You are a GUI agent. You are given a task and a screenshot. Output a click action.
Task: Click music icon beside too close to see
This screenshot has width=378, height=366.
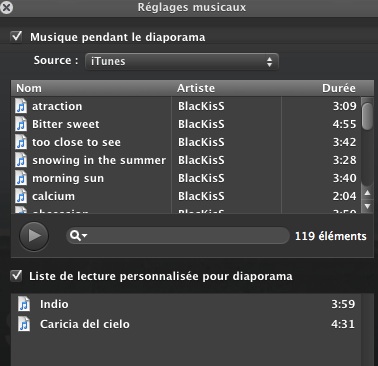pos(21,142)
